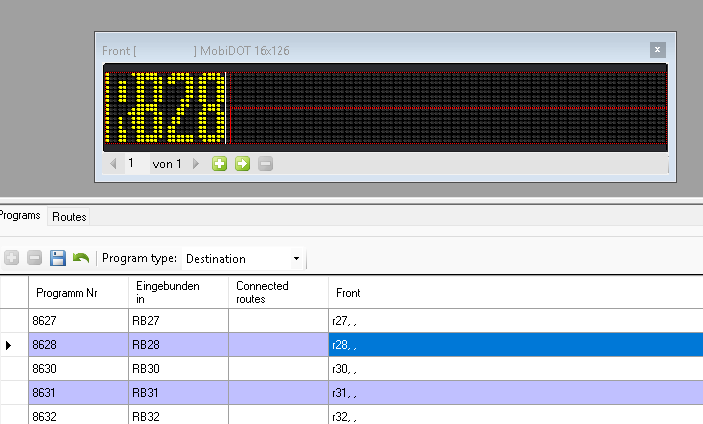703x424 pixels.
Task: Click the gray minus remove-page icon in Front panel
Action: [x=265, y=164]
